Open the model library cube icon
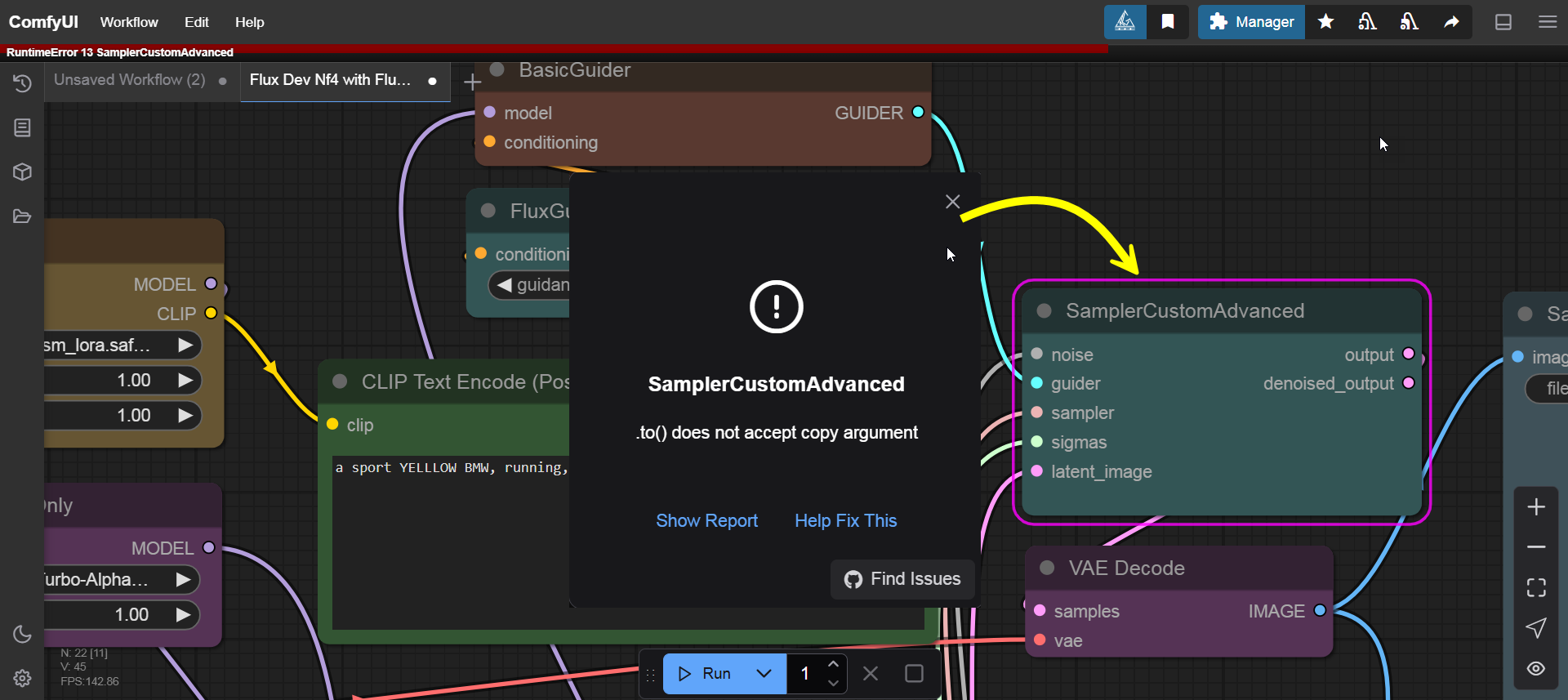 coord(22,172)
